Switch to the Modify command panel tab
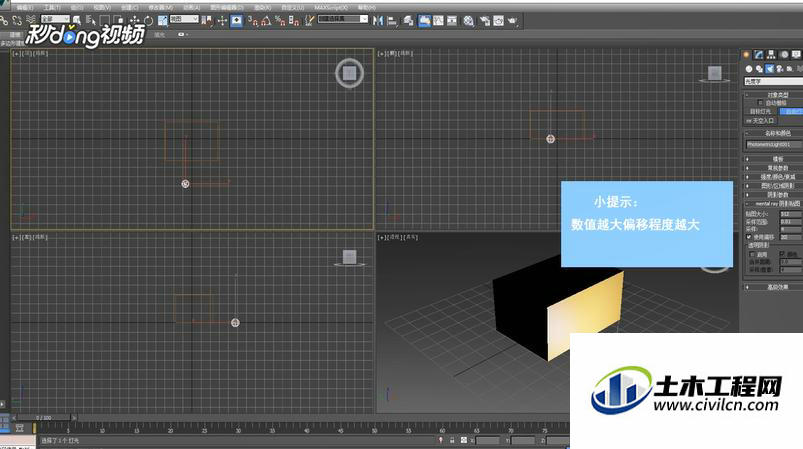The height and width of the screenshot is (449, 803). [758, 54]
